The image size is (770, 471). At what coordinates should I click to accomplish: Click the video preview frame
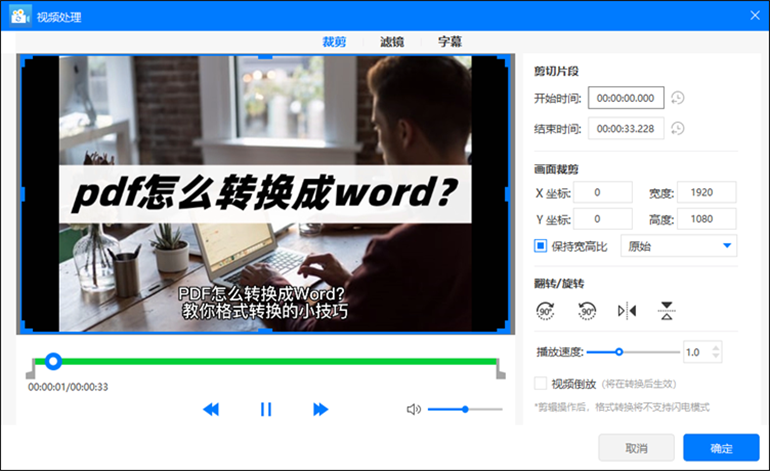point(265,194)
